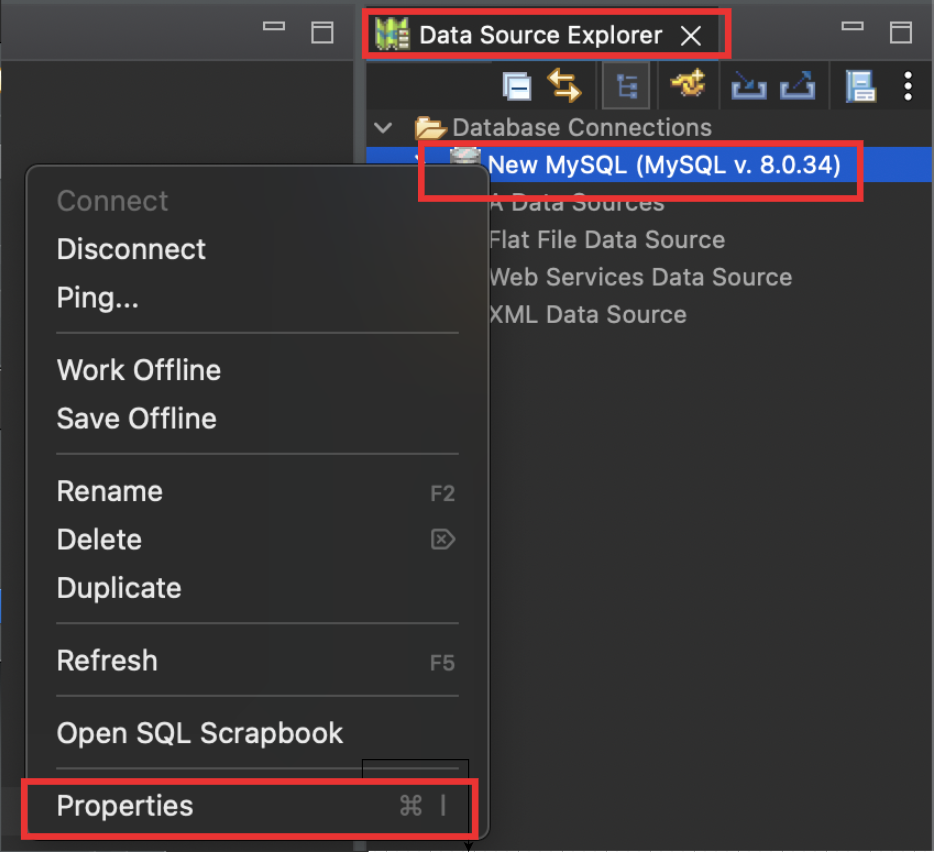The image size is (934, 852).
Task: Choose Delete from context menu
Action: point(257,539)
